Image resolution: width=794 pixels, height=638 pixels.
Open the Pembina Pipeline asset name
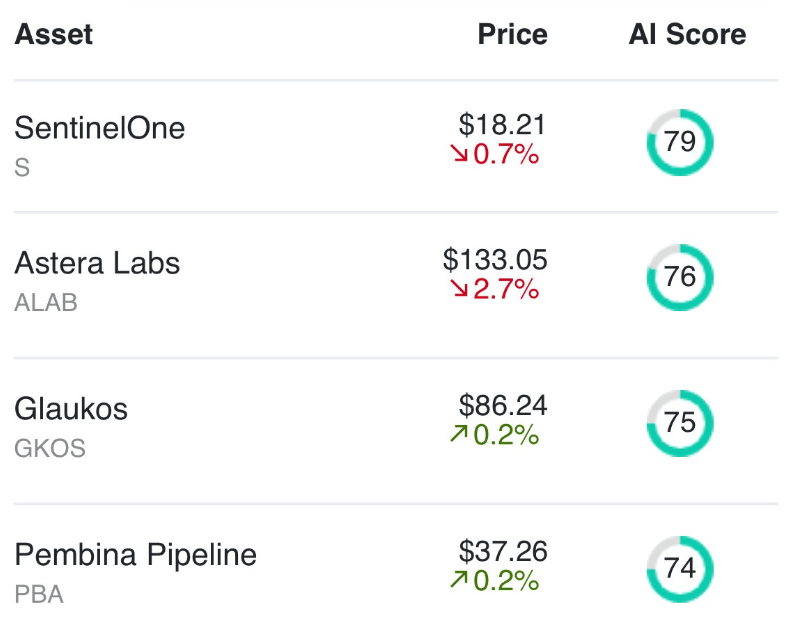coord(135,555)
